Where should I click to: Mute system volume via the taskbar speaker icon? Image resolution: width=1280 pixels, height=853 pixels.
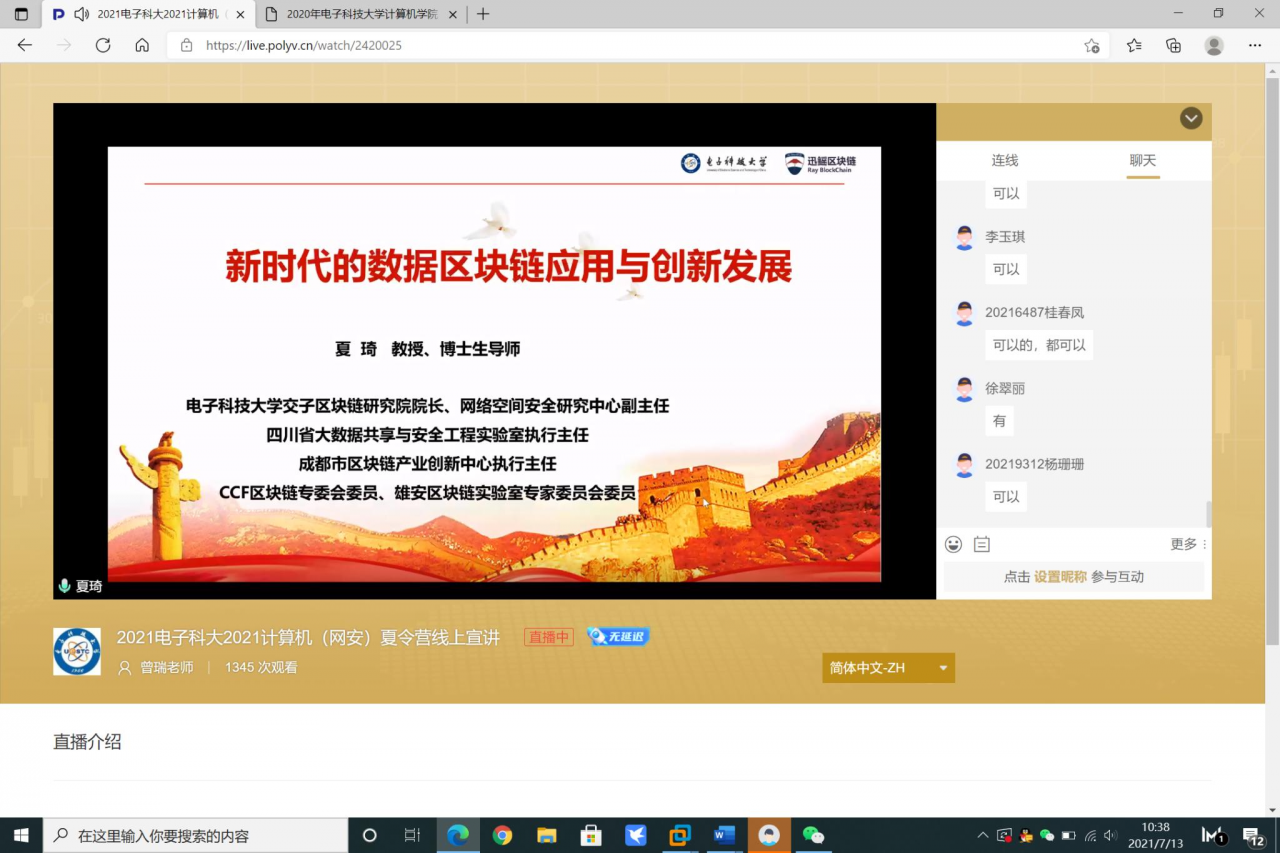(x=1109, y=835)
